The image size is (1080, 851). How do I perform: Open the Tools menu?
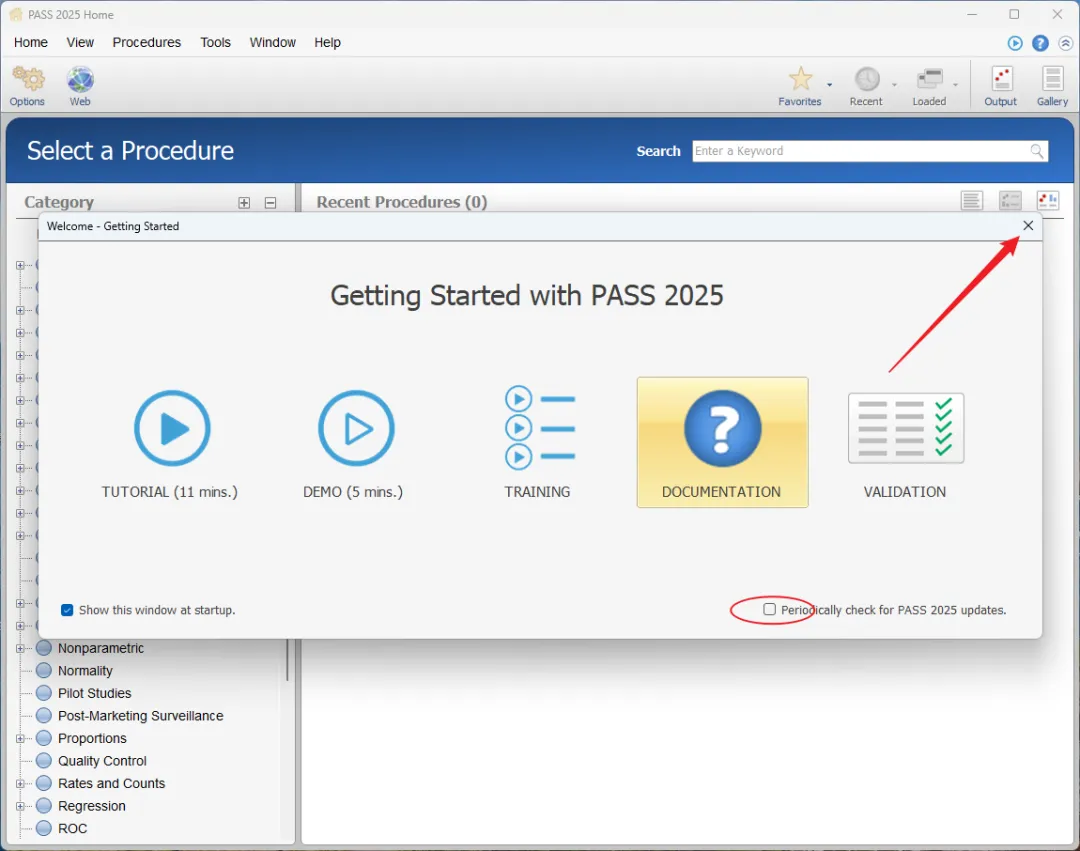[216, 43]
